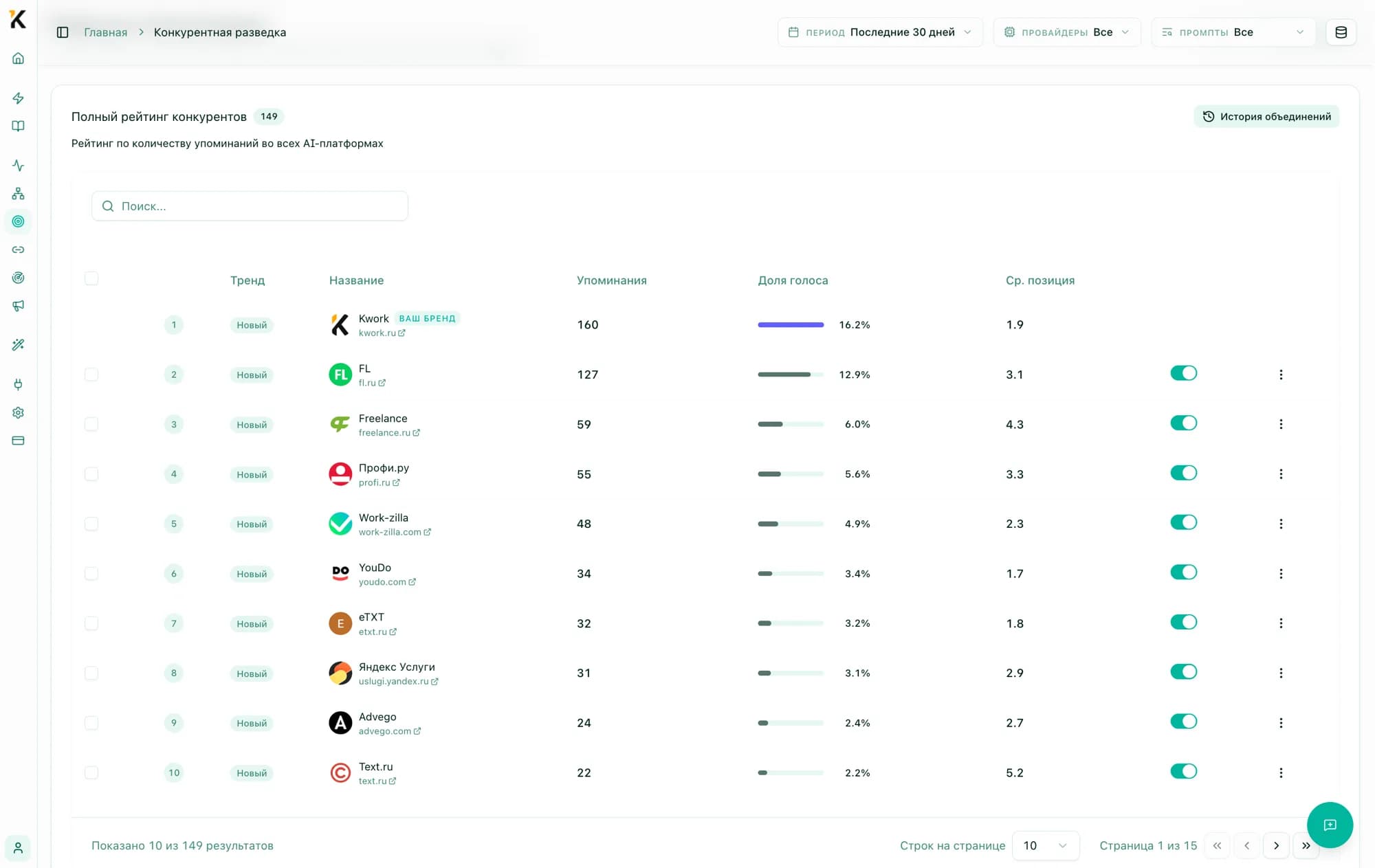The image size is (1375, 868).
Task: Click the 149 count badge
Action: click(x=269, y=117)
